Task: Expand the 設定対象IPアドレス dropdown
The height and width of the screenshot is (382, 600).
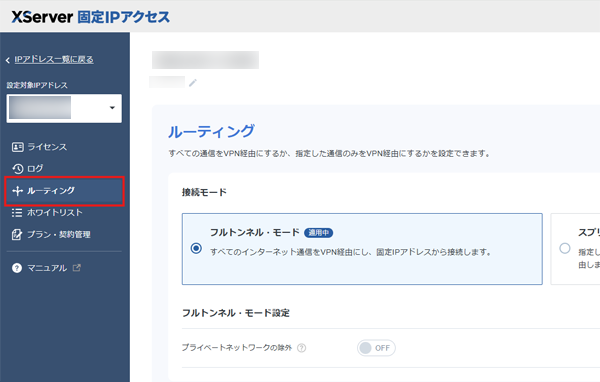Action: (x=64, y=108)
